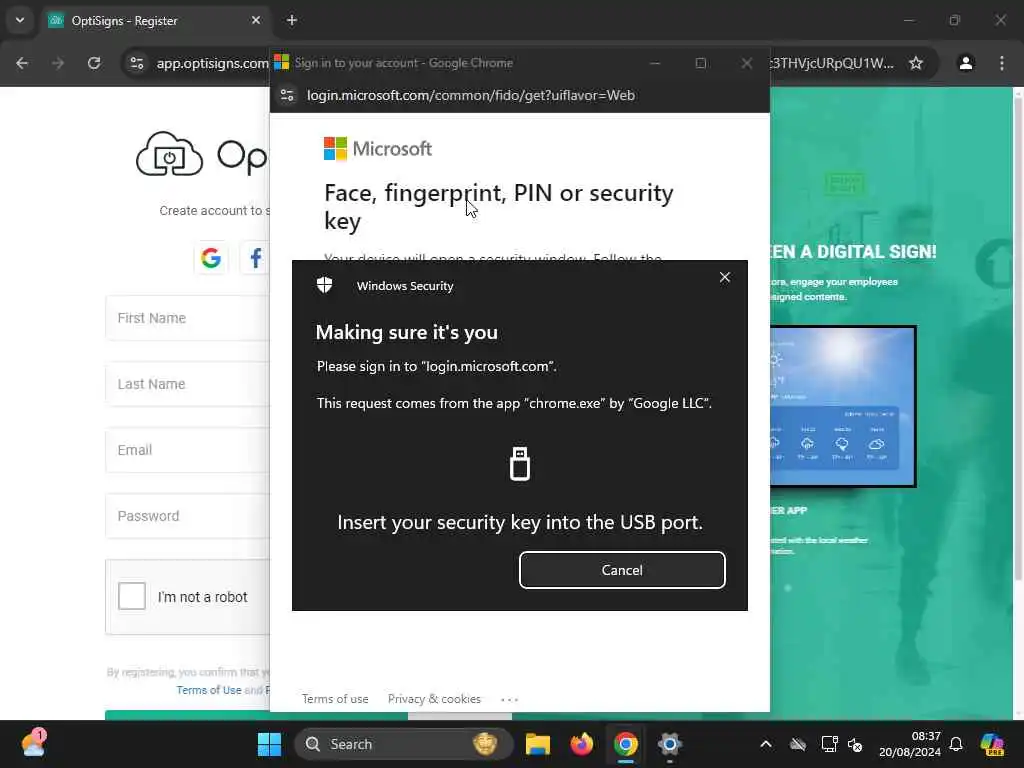
Task: Click the network display tray icon
Action: pos(829,744)
